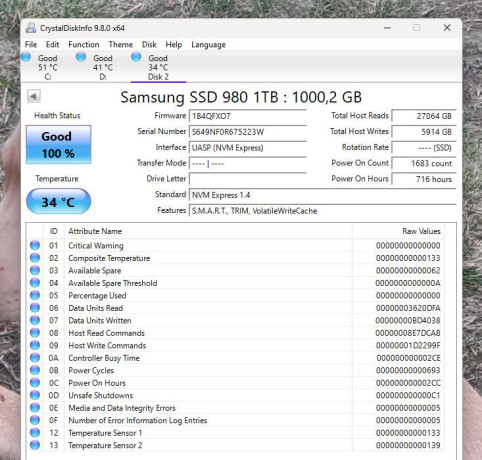
Task: Click the ID column header
Action: (x=54, y=231)
